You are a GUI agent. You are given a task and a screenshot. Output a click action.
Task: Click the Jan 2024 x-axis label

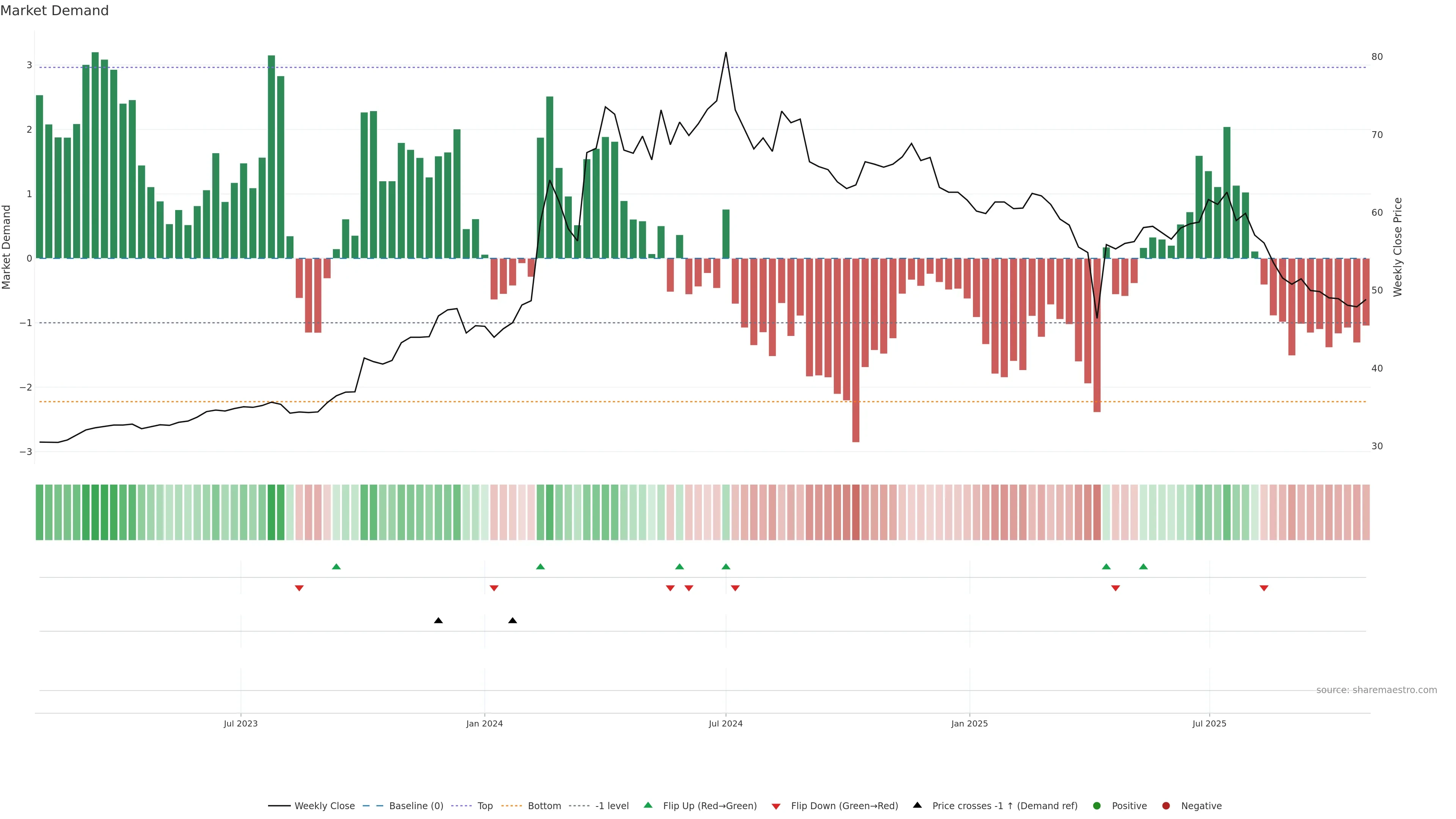[x=485, y=724]
